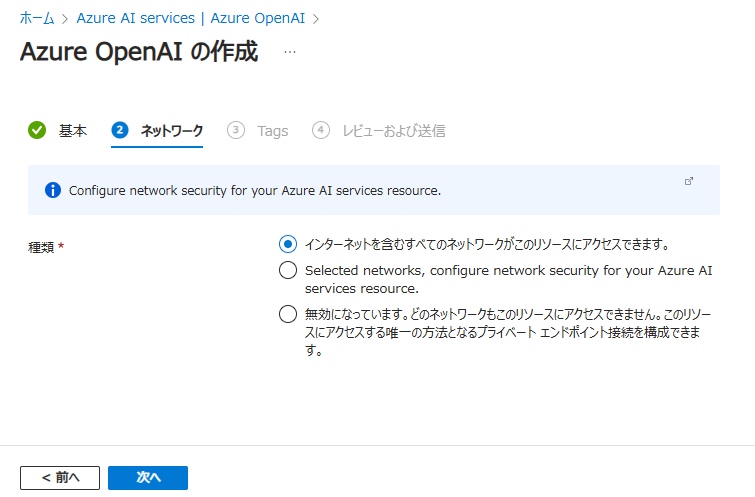Go to the レビューおよび送信 tab

pos(394,131)
